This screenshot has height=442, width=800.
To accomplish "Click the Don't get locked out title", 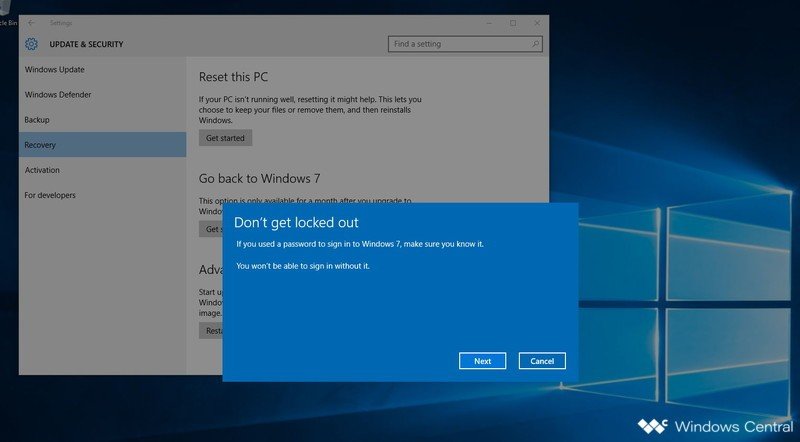I will (x=296, y=223).
